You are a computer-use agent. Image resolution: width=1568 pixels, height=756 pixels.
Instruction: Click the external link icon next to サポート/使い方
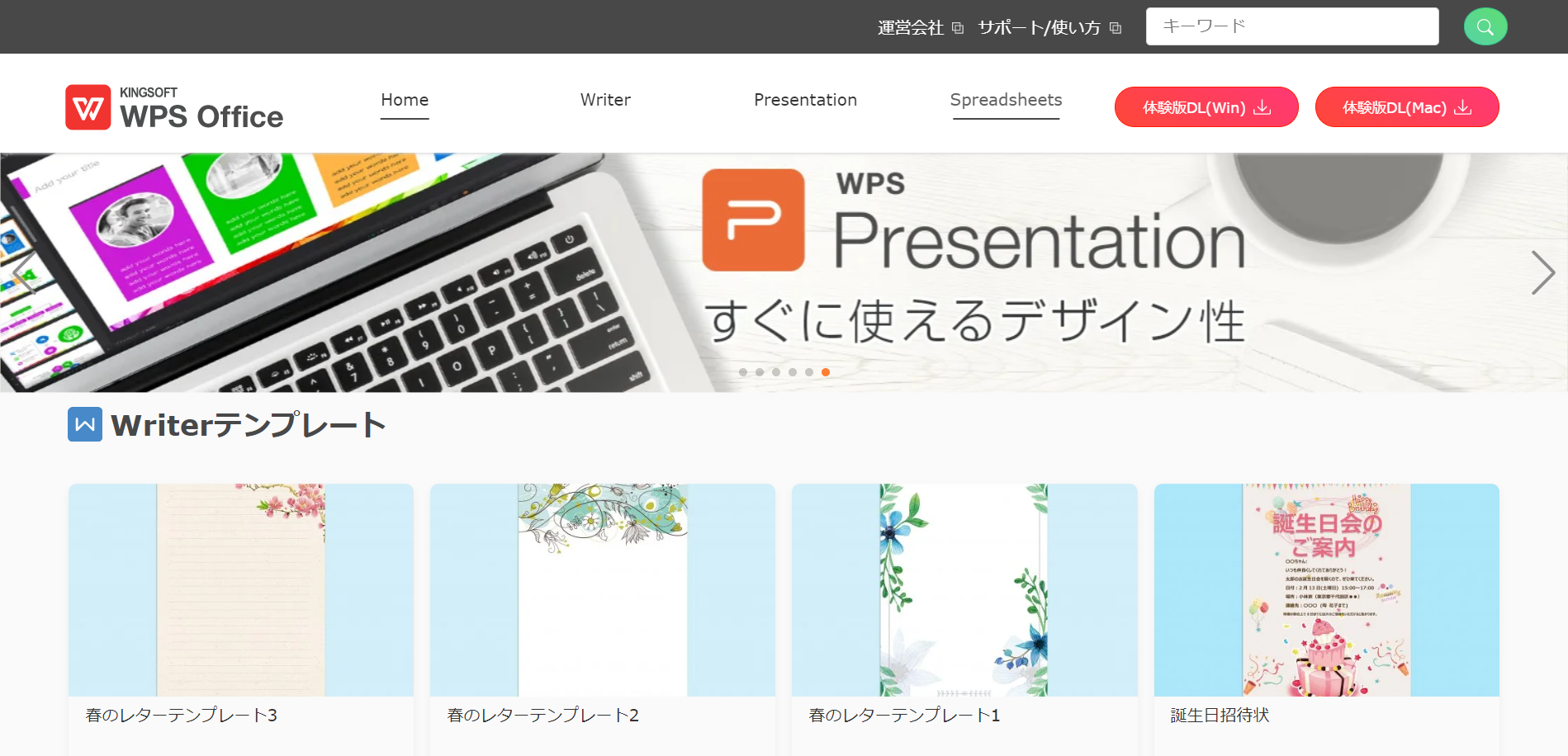[x=1116, y=28]
